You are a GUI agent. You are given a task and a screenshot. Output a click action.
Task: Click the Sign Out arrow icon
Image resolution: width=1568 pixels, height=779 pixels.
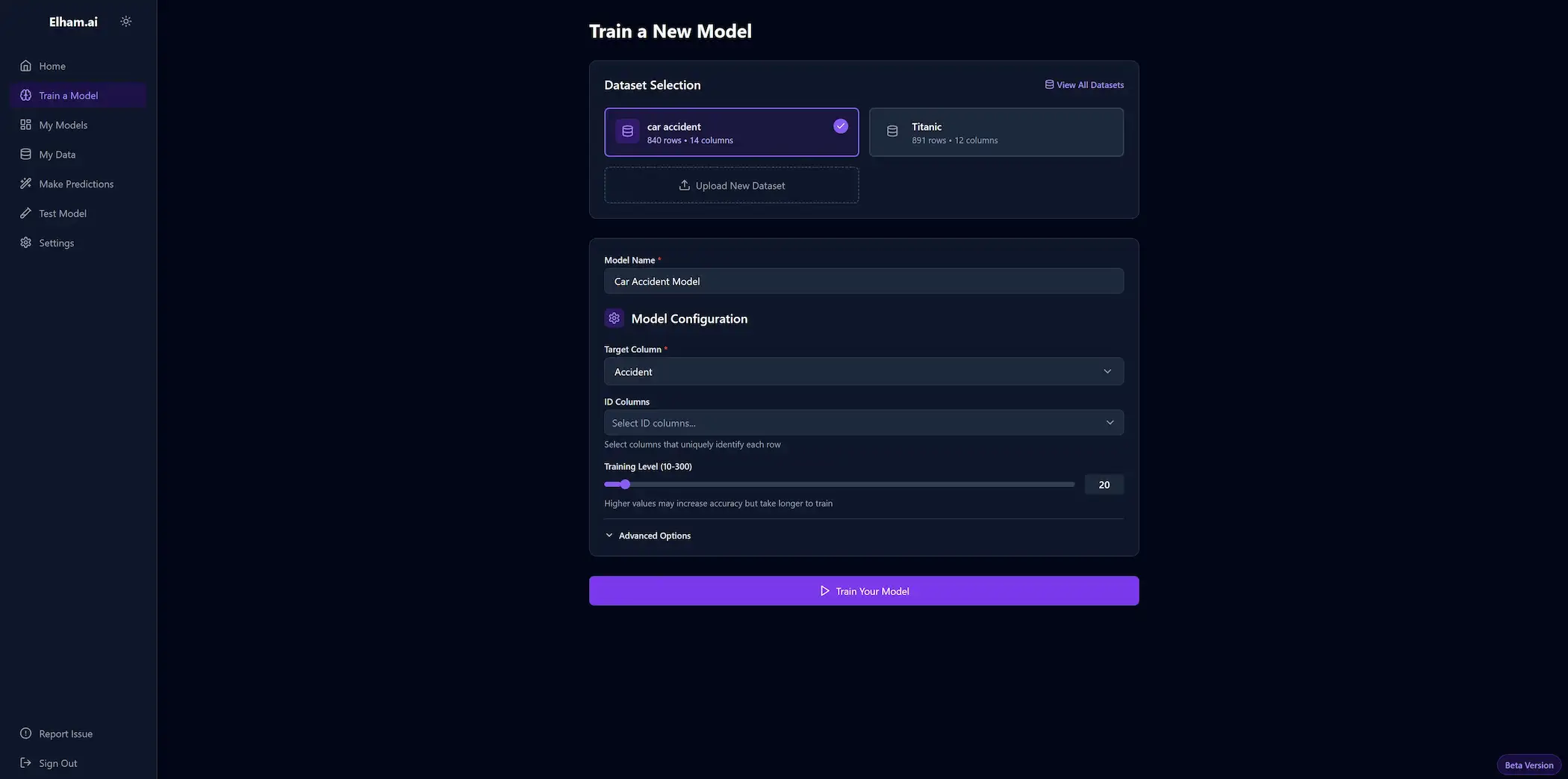point(26,763)
